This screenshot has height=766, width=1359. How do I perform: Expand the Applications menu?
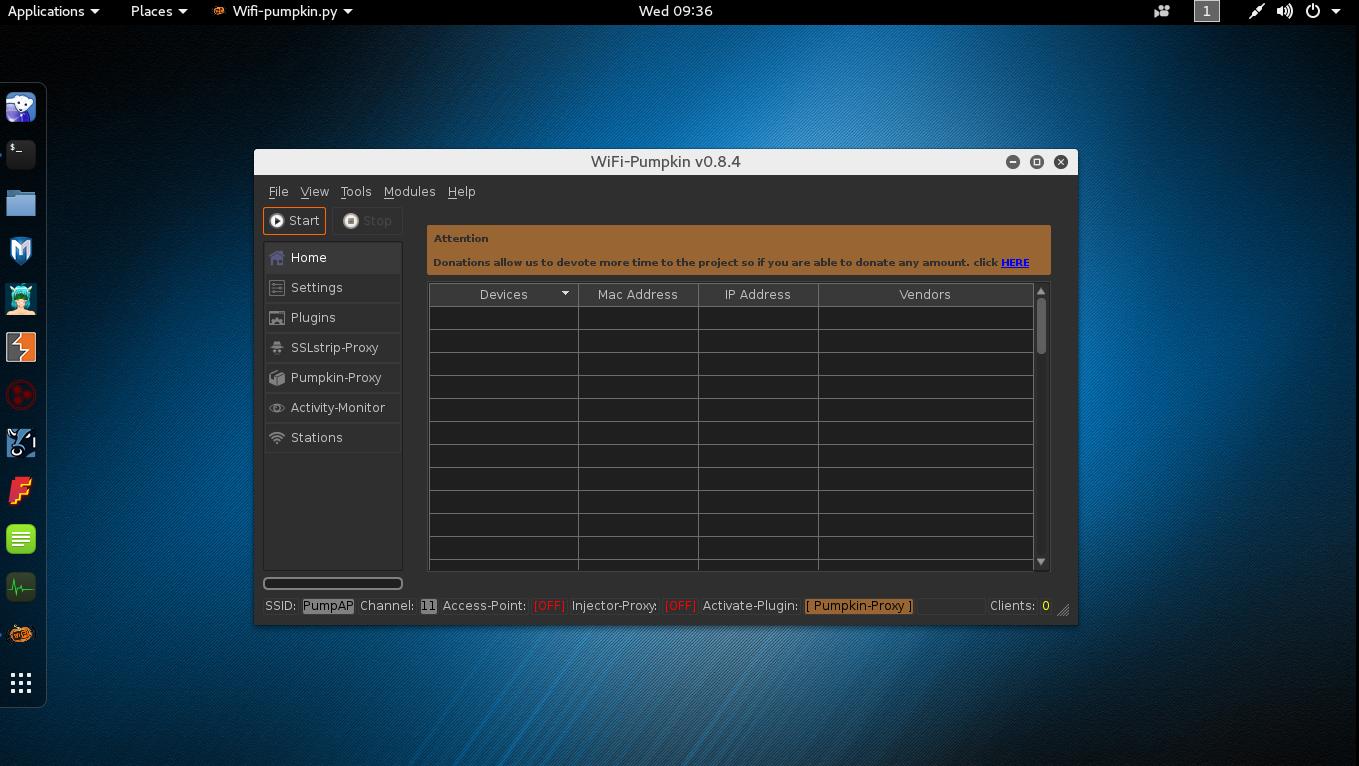click(x=53, y=11)
